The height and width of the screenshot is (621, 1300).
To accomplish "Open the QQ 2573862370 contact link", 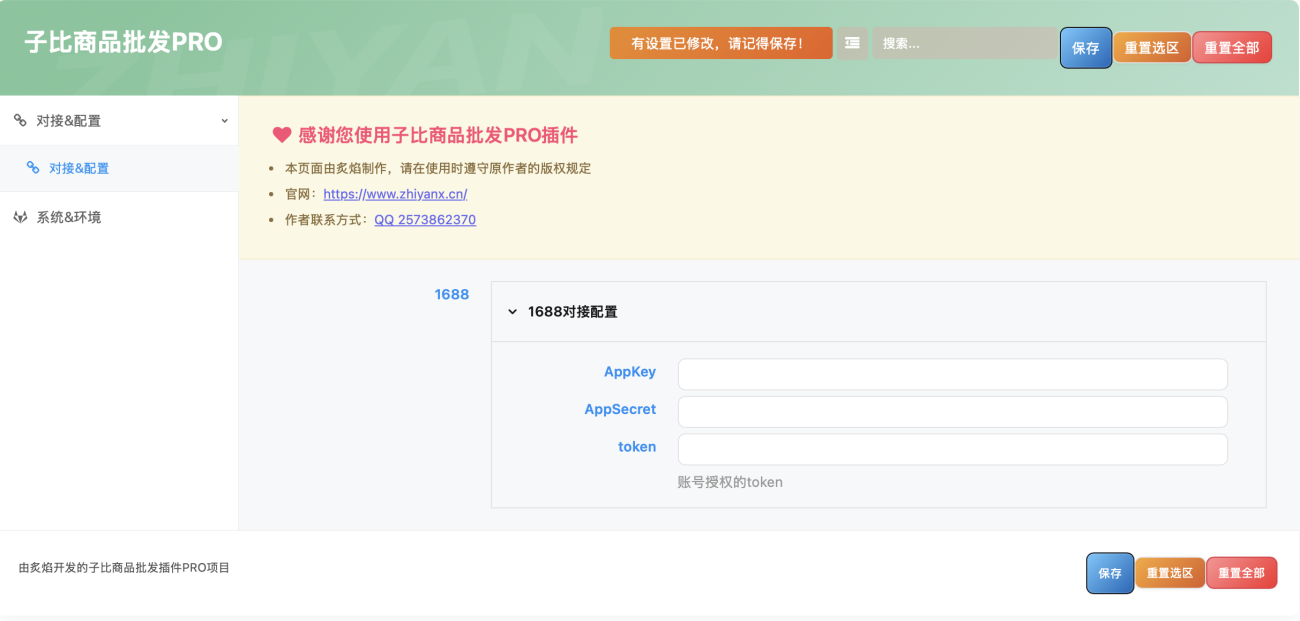I will pyautogui.click(x=425, y=219).
